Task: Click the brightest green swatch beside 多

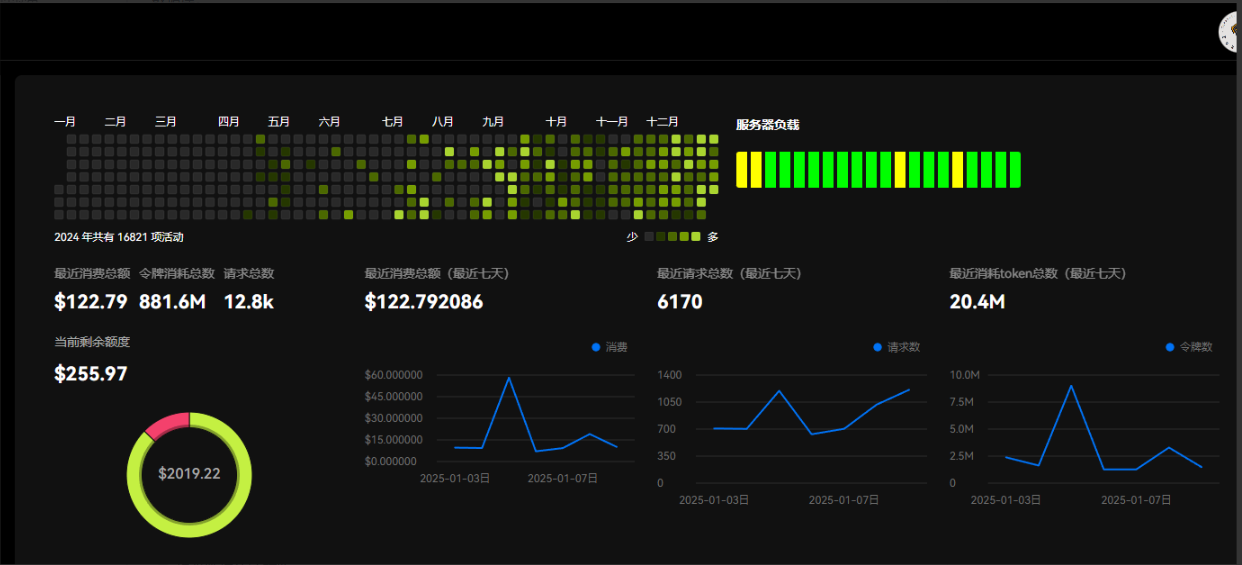Action: 697,237
